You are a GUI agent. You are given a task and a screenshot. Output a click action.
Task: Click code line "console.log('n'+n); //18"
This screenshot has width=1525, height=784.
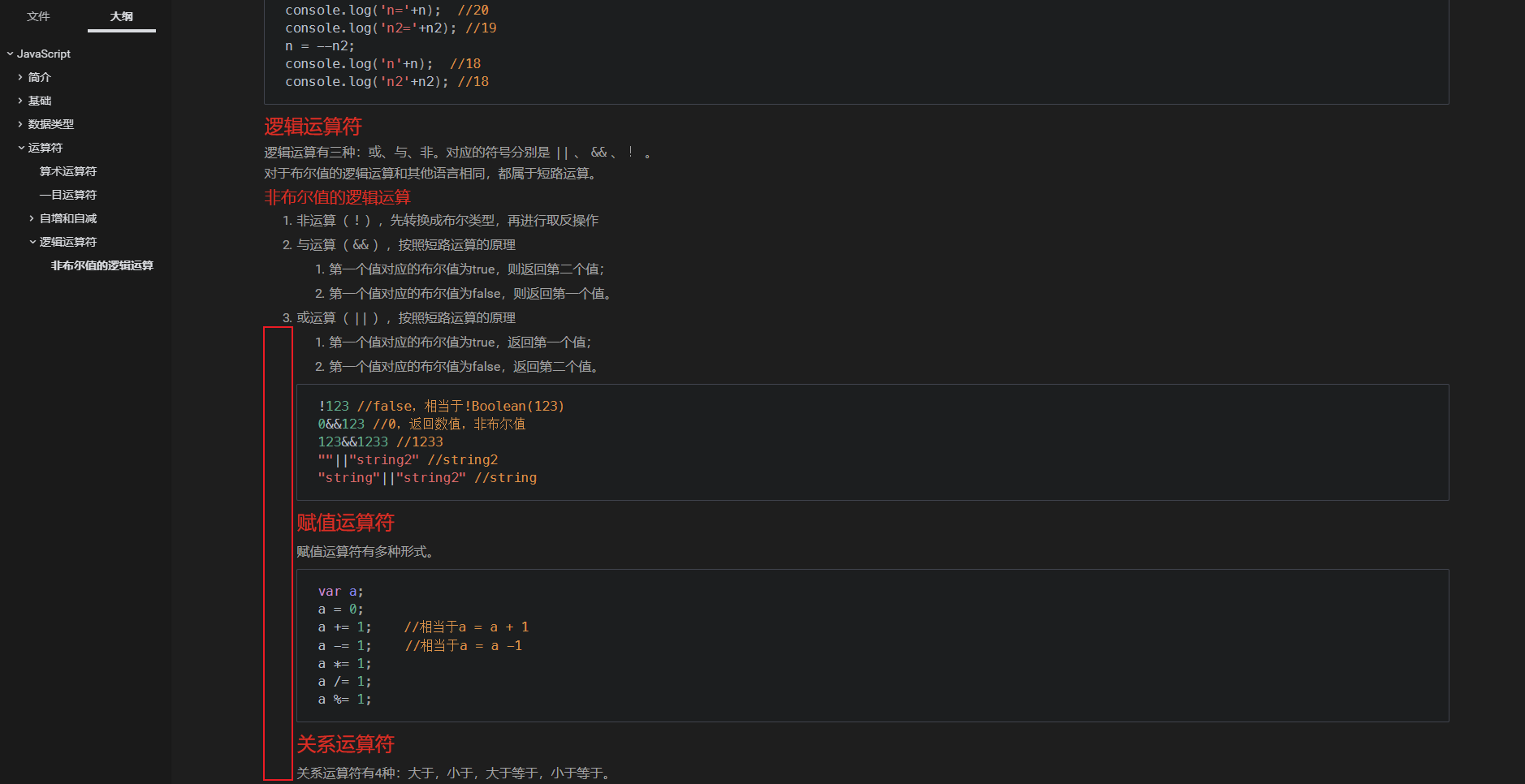(382, 64)
